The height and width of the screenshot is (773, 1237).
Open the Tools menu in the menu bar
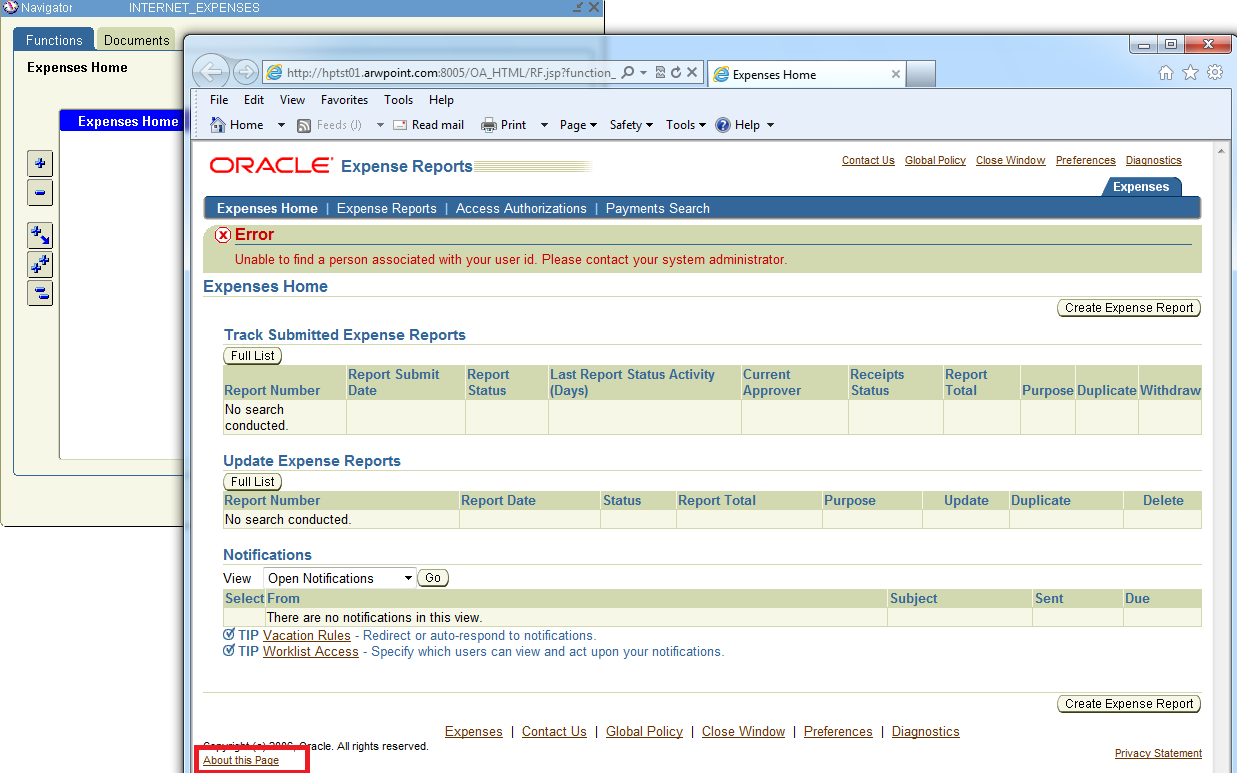tap(398, 100)
